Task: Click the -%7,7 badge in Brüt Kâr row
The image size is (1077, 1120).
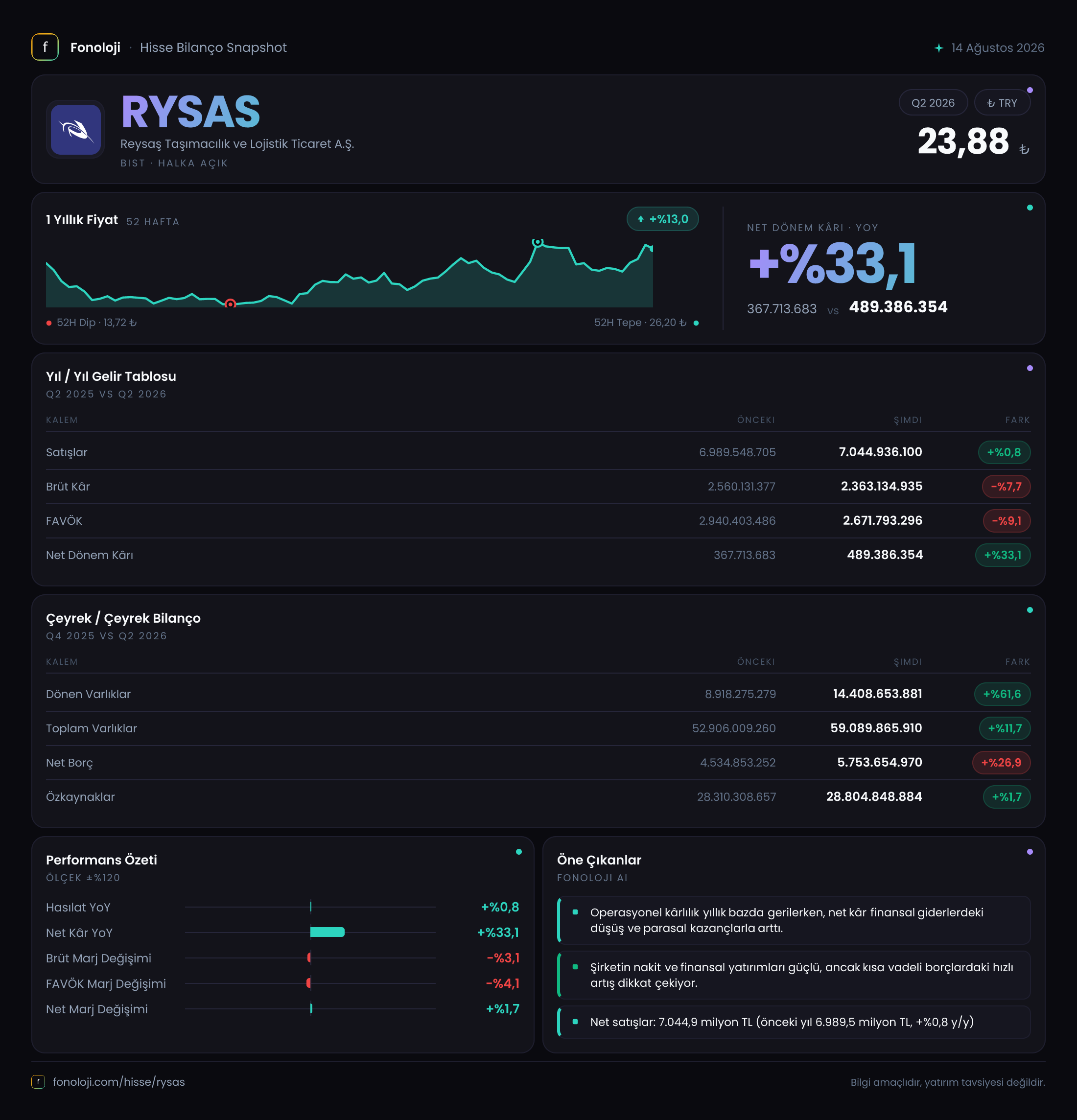Action: (1006, 486)
